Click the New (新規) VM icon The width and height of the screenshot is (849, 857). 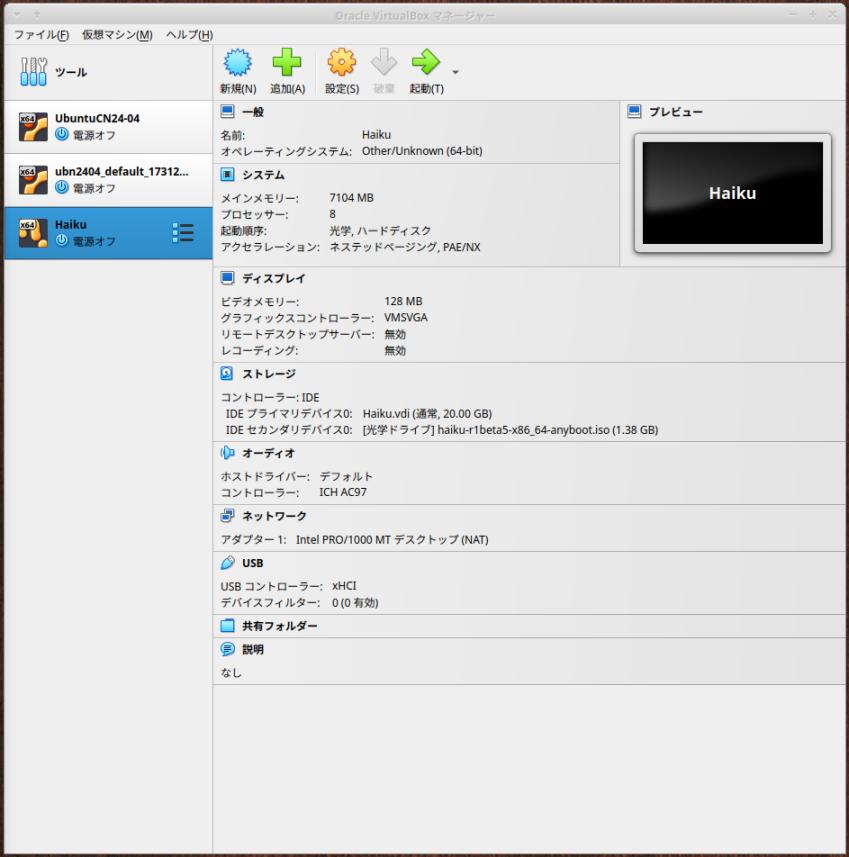point(238,62)
